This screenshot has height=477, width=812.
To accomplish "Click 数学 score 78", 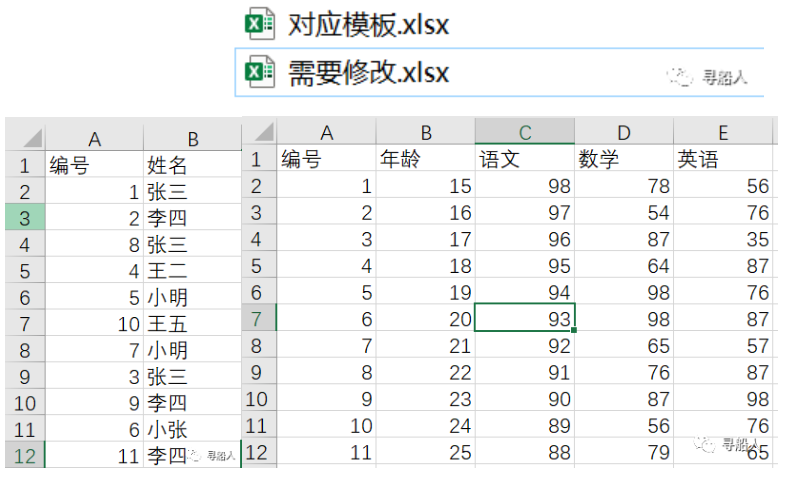I will 624,185.
